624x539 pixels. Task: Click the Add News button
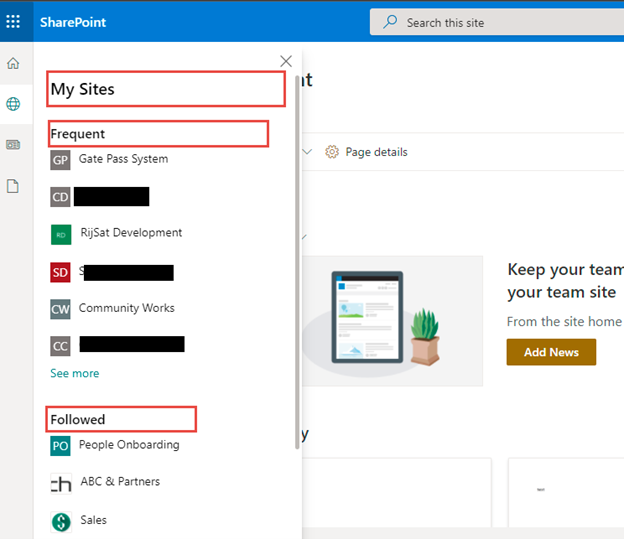click(x=551, y=352)
